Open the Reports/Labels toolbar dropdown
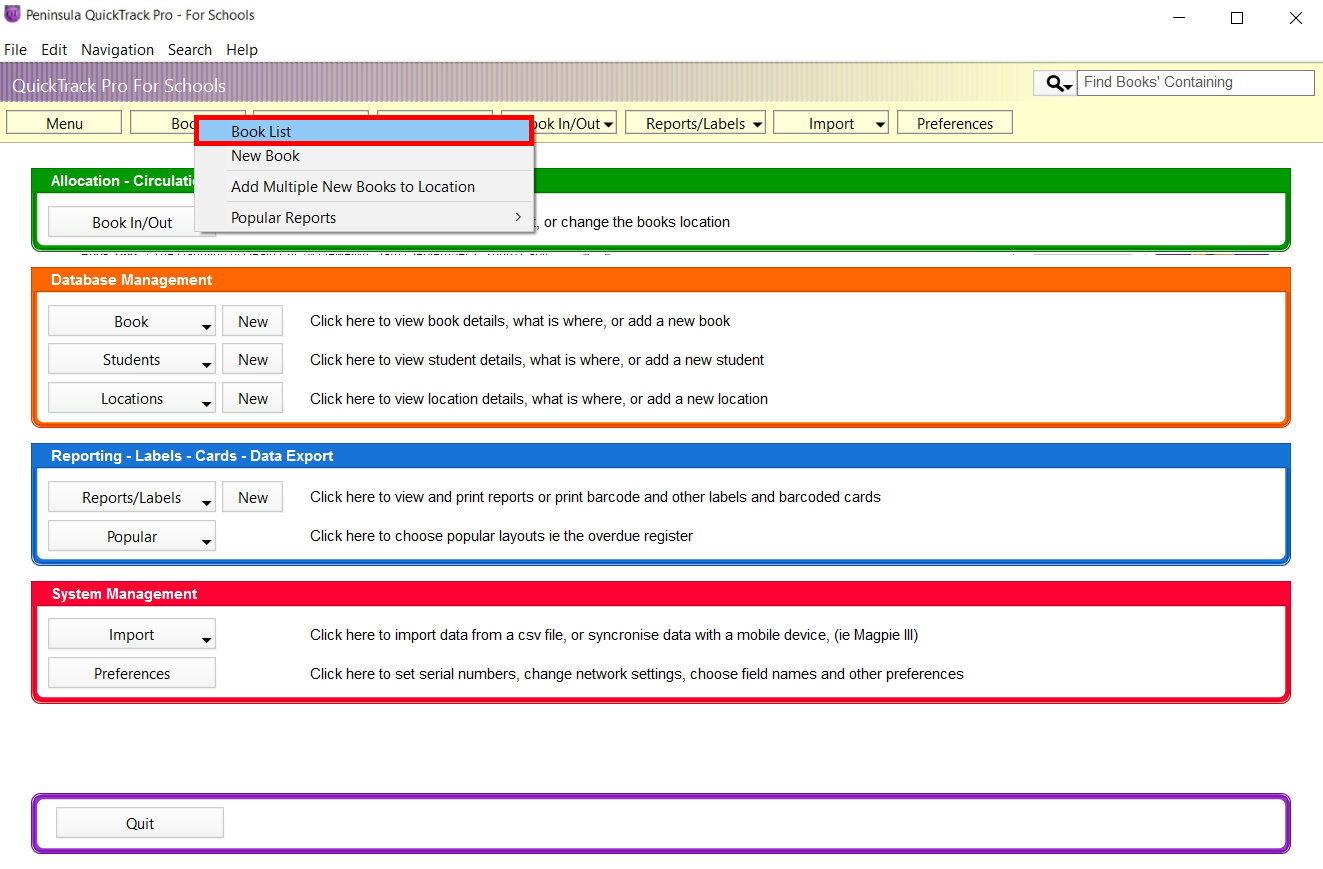Screen dimensions: 1323x869 click(695, 123)
